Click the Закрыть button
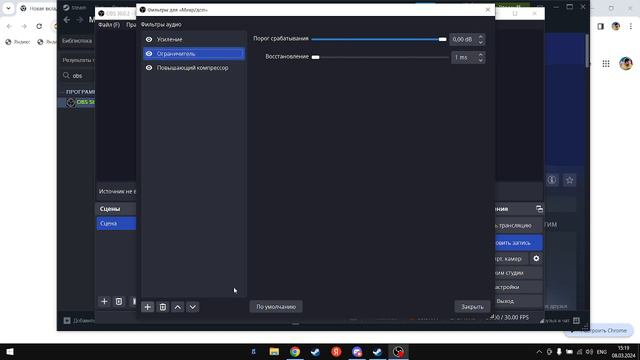The image size is (640, 360). click(472, 307)
